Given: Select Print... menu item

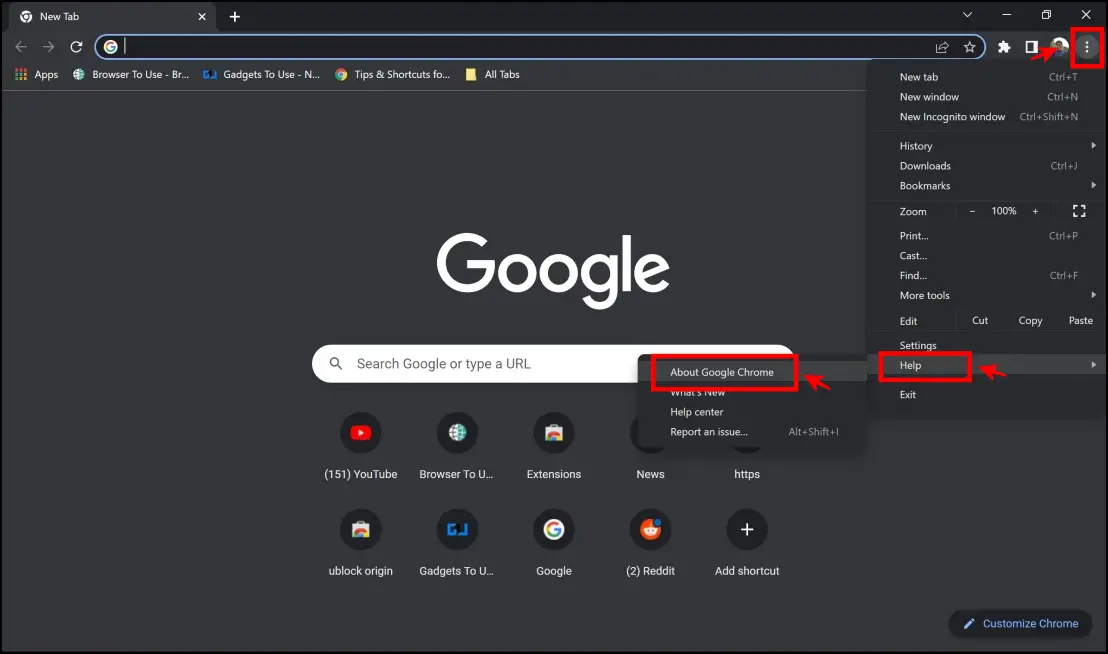Looking at the screenshot, I should coord(987,236).
